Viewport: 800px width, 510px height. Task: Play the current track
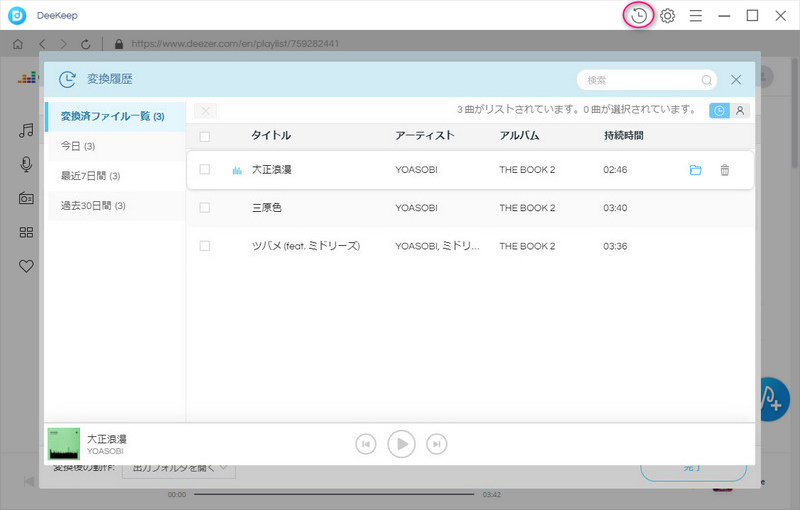[x=402, y=444]
